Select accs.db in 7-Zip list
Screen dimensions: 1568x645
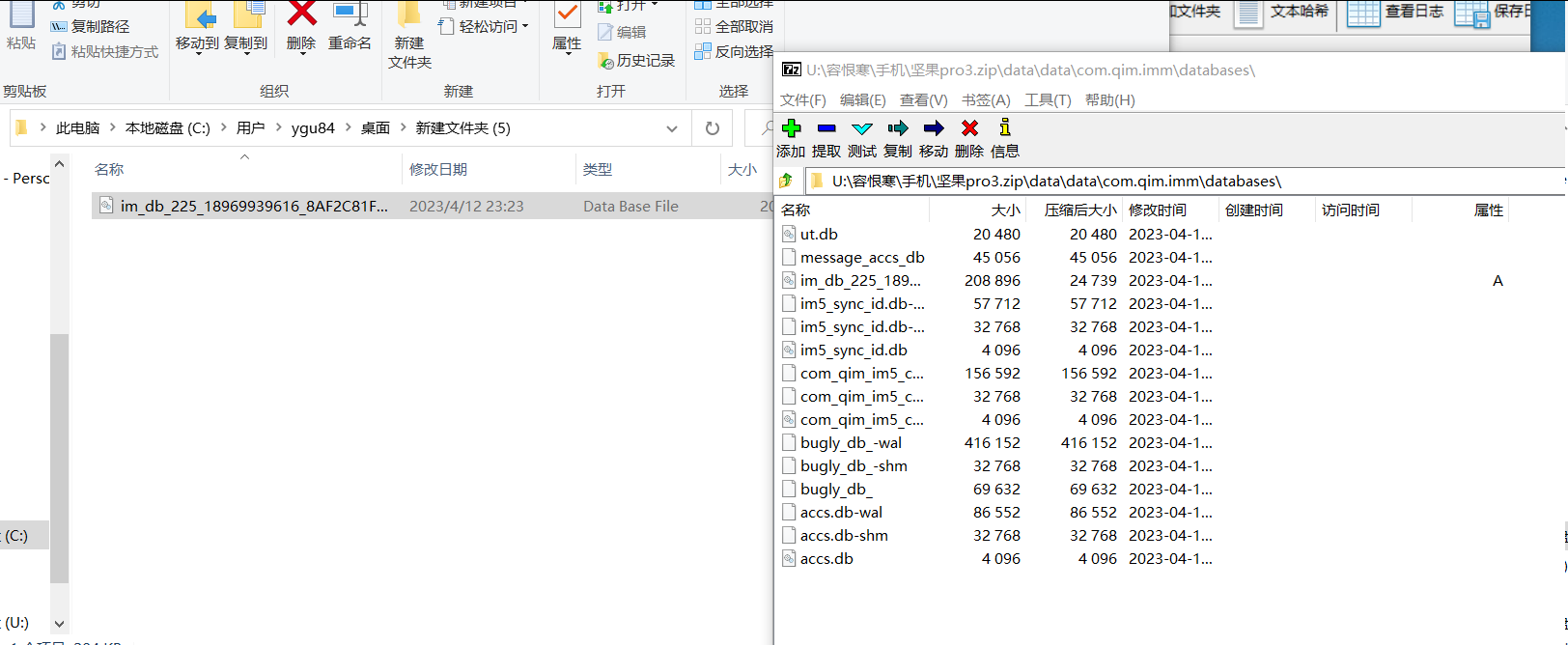[826, 559]
